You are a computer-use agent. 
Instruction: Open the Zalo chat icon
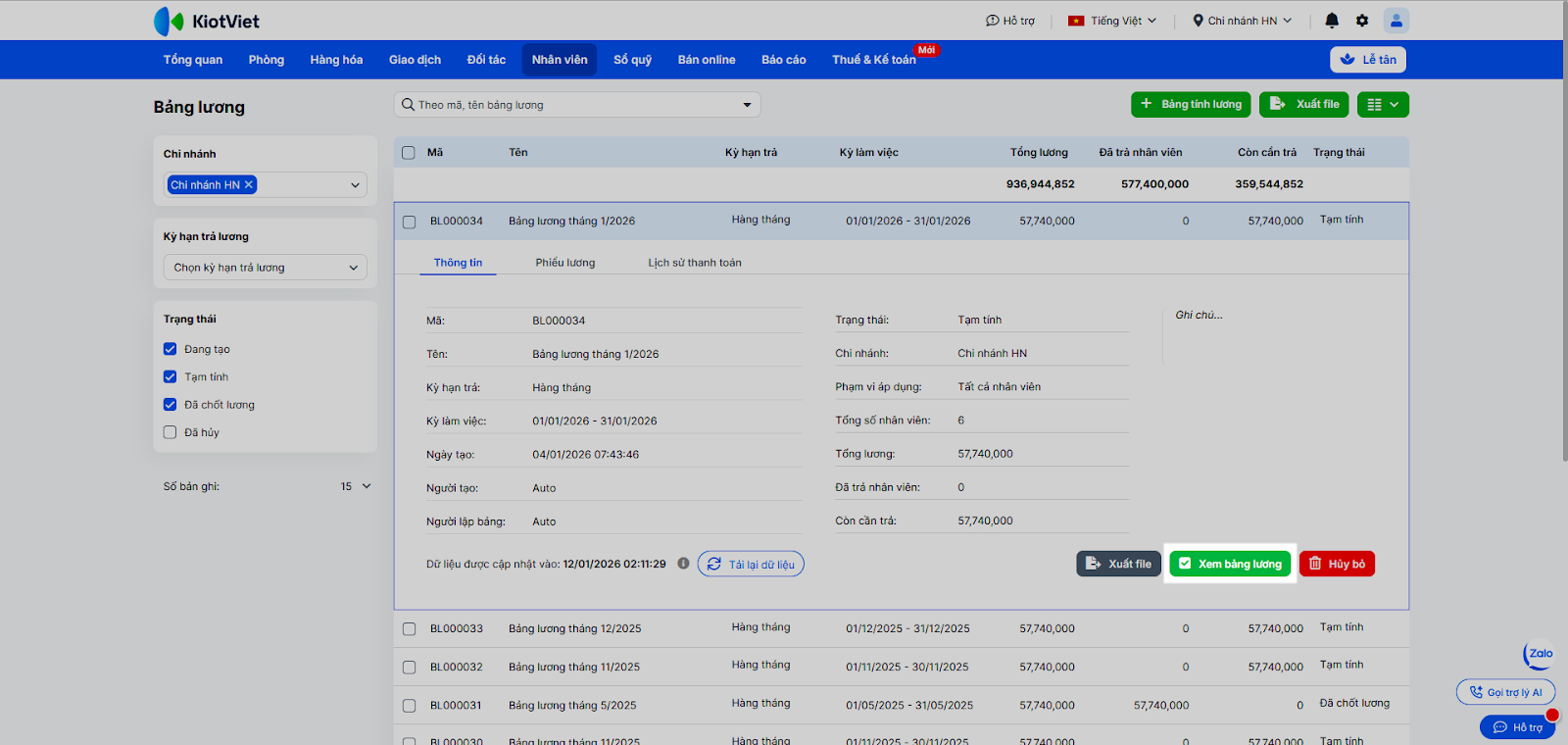point(1540,654)
